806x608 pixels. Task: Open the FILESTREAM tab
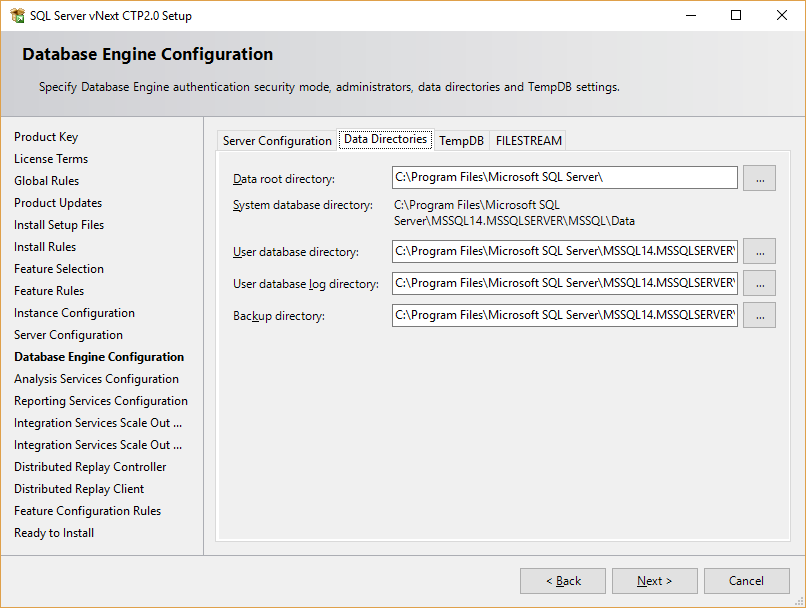click(x=528, y=141)
